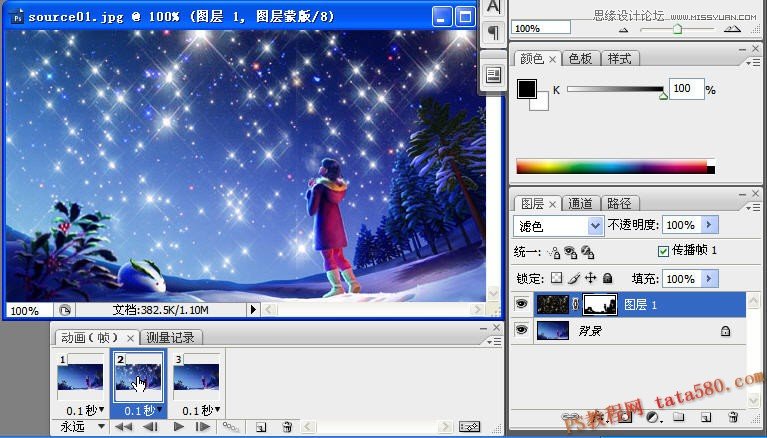Switch to the 样式 tab

[620, 59]
